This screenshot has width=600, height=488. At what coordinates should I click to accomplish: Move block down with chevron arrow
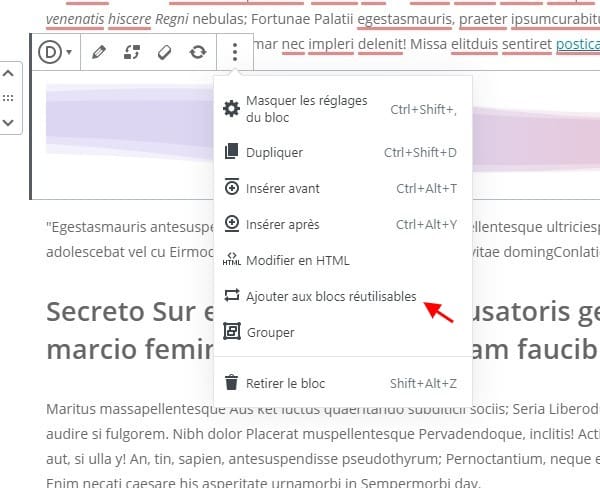(x=8, y=122)
